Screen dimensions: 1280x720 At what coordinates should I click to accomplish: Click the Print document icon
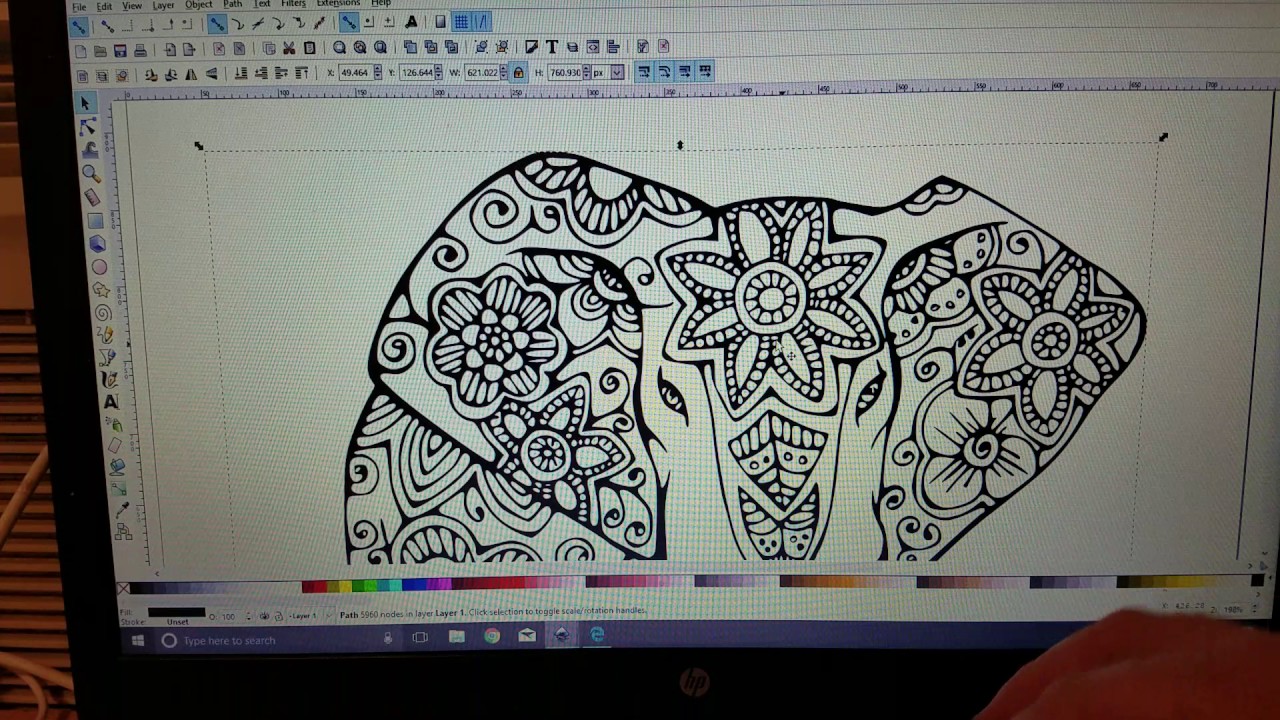(140, 49)
